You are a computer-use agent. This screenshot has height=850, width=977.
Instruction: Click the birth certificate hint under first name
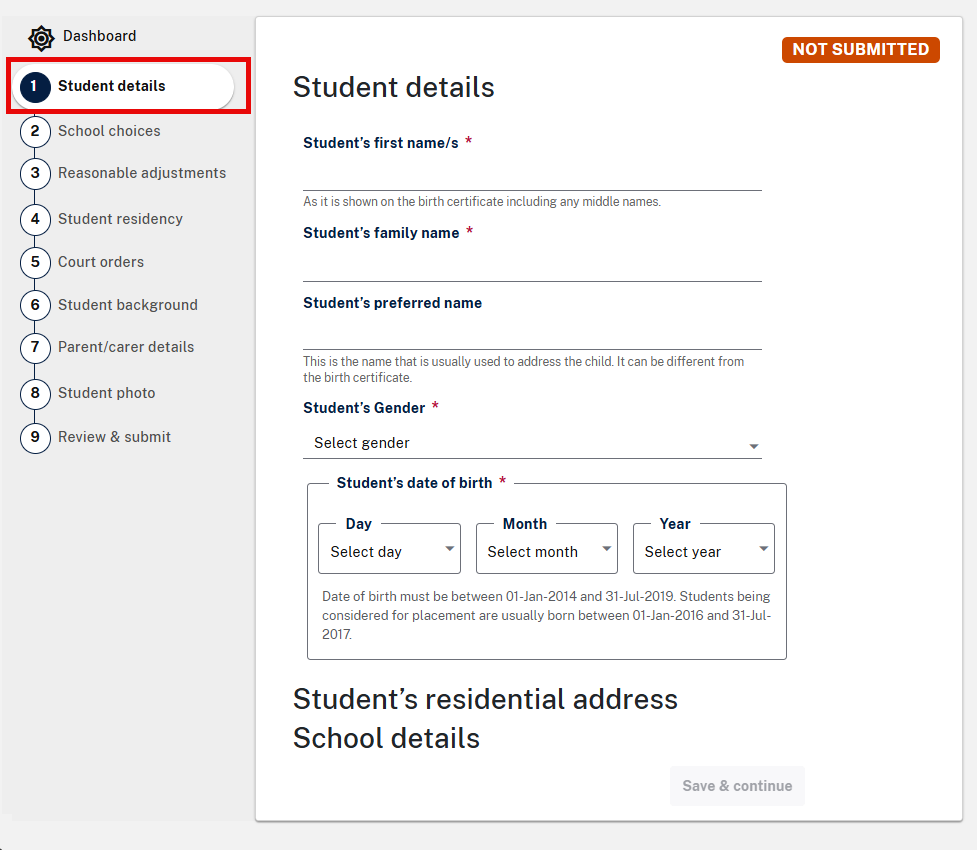(x=482, y=201)
